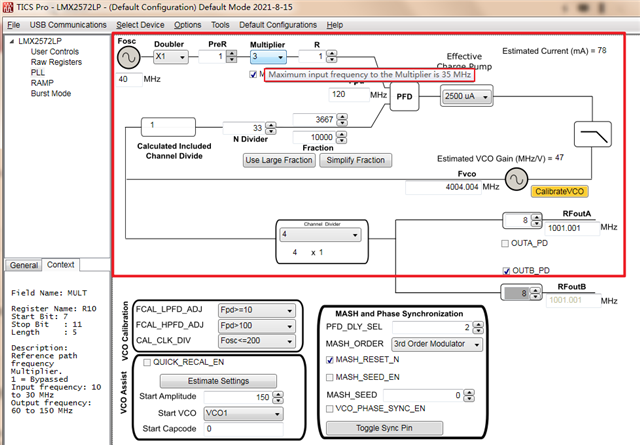640x445 pixels.
Task: Open the Tools menu
Action: coord(220,25)
